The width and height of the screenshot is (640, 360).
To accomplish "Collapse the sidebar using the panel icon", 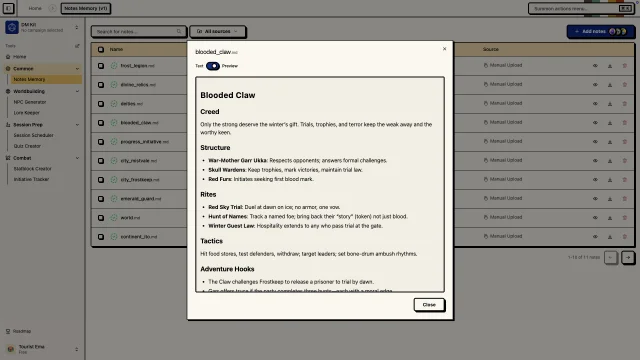I will pos(8,8).
